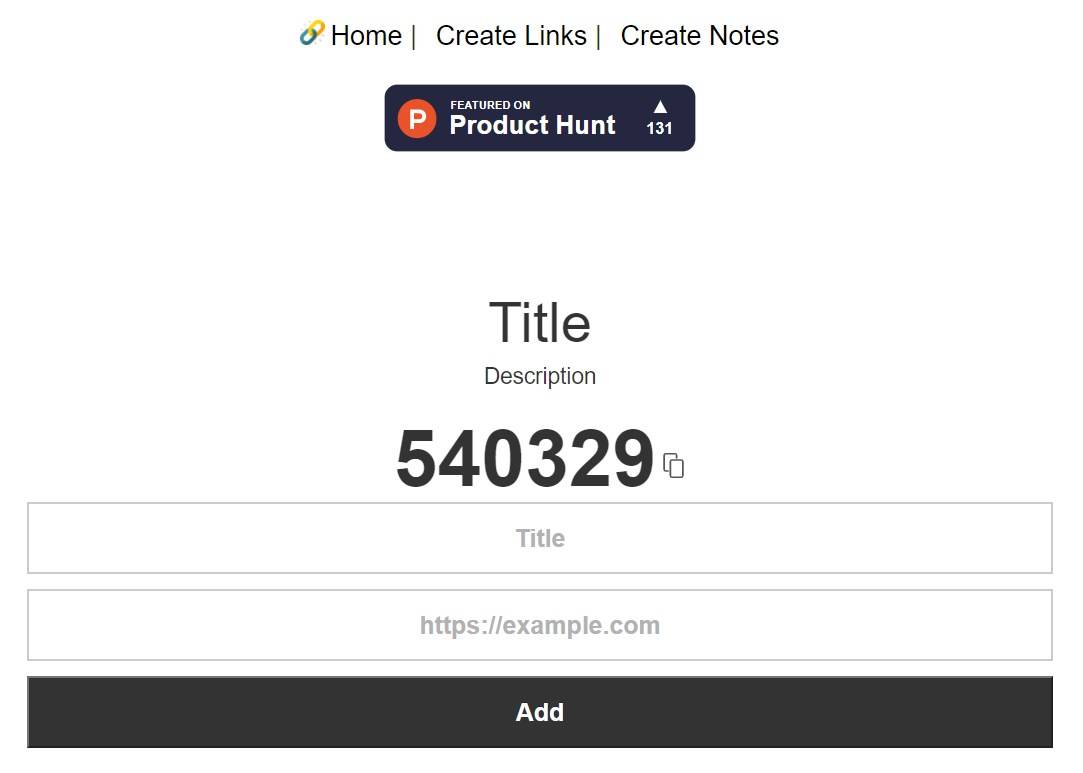This screenshot has height=773, width=1083.
Task: Focus the https://example.com URL field
Action: (x=540, y=625)
